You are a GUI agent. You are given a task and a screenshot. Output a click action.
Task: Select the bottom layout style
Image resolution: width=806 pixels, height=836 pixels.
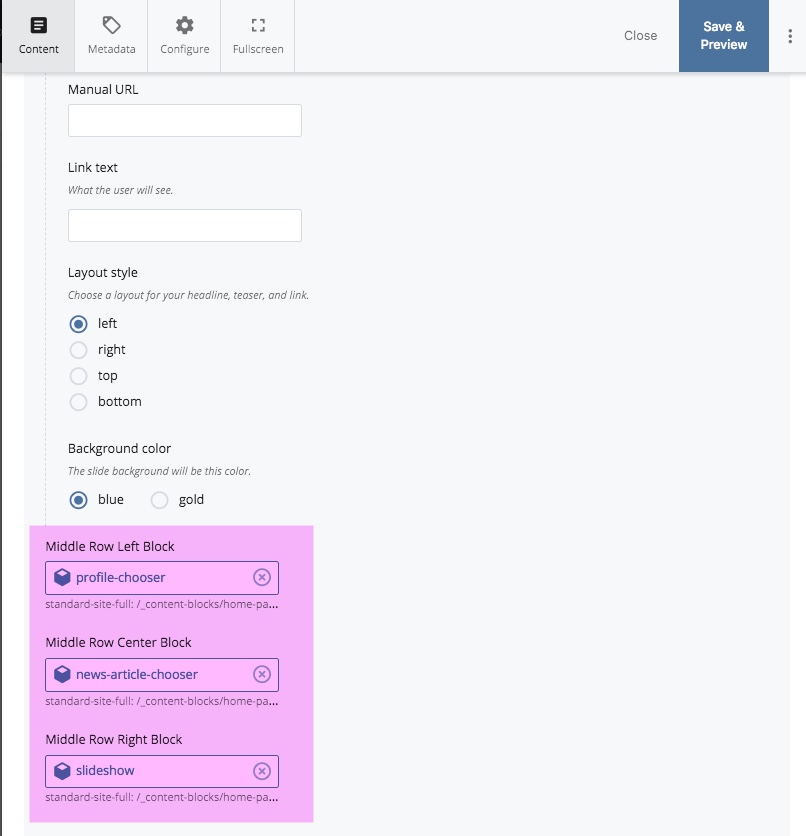(x=78, y=402)
